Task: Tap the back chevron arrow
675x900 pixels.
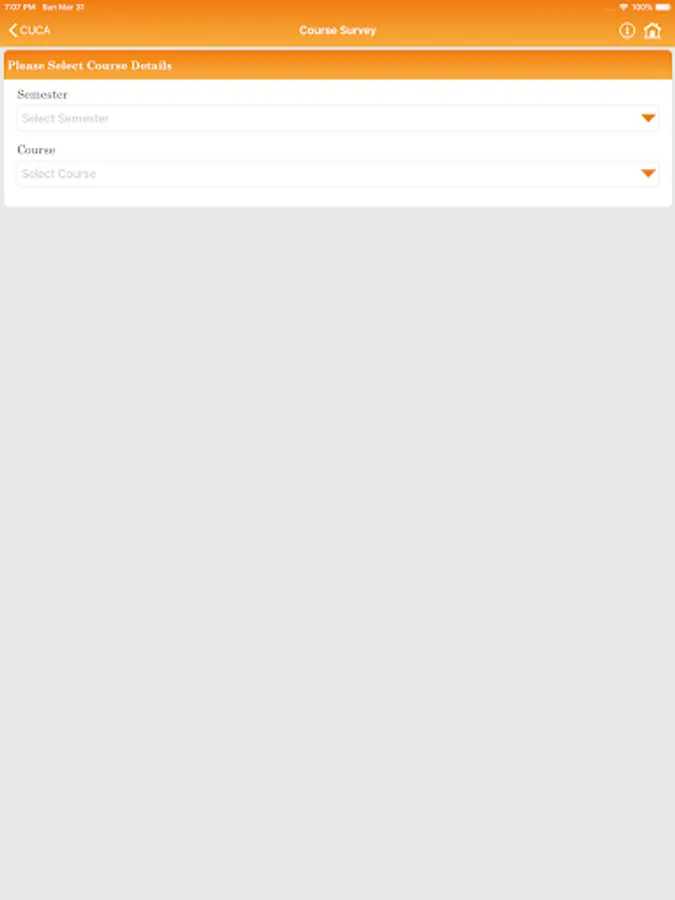Action: point(13,30)
